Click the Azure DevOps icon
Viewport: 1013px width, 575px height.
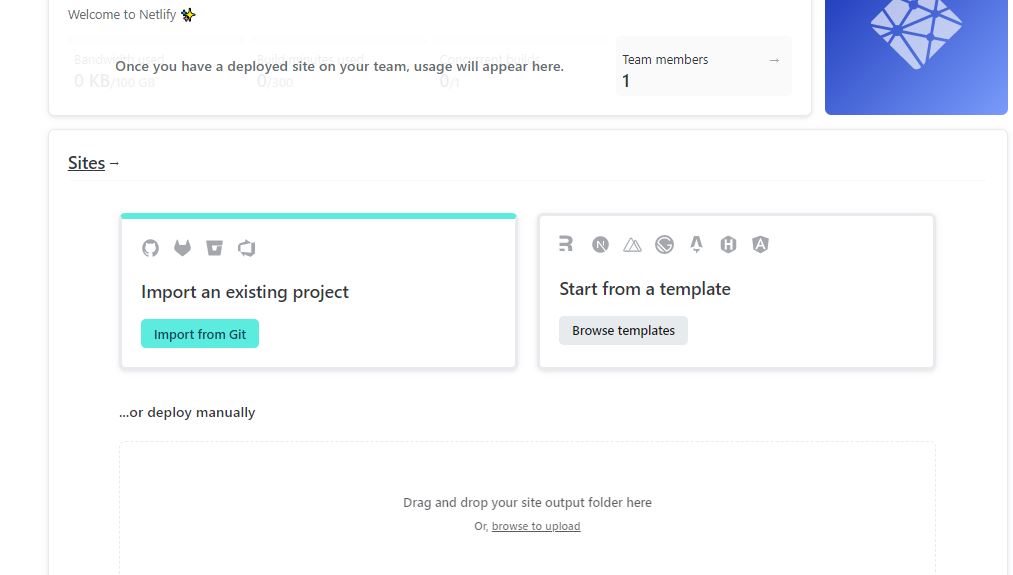pos(247,248)
